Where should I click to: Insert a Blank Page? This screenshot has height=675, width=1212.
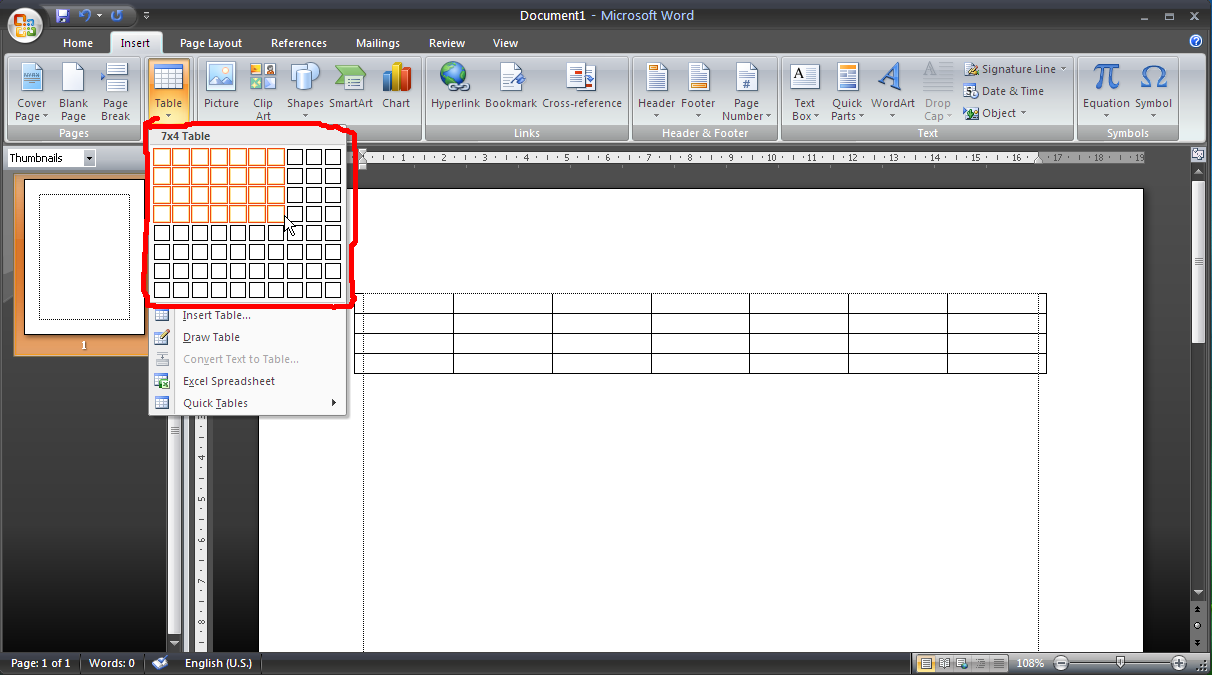click(x=73, y=92)
